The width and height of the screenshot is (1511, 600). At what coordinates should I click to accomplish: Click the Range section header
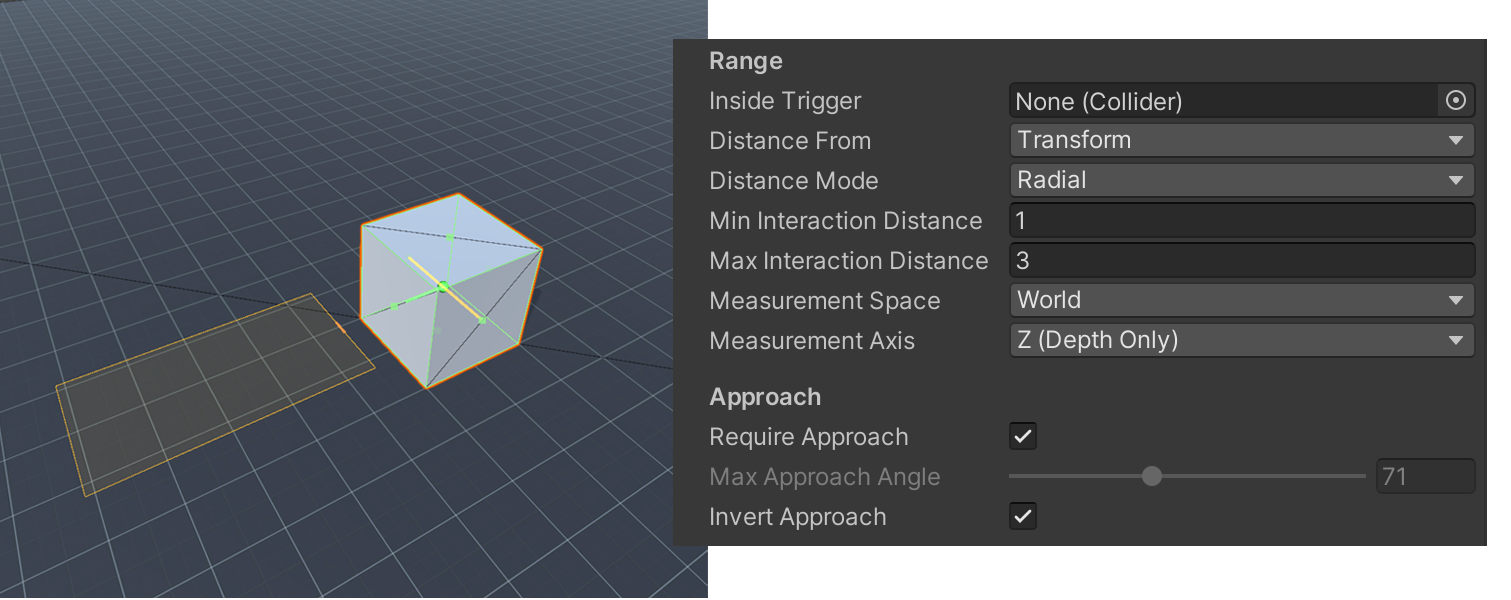(746, 61)
